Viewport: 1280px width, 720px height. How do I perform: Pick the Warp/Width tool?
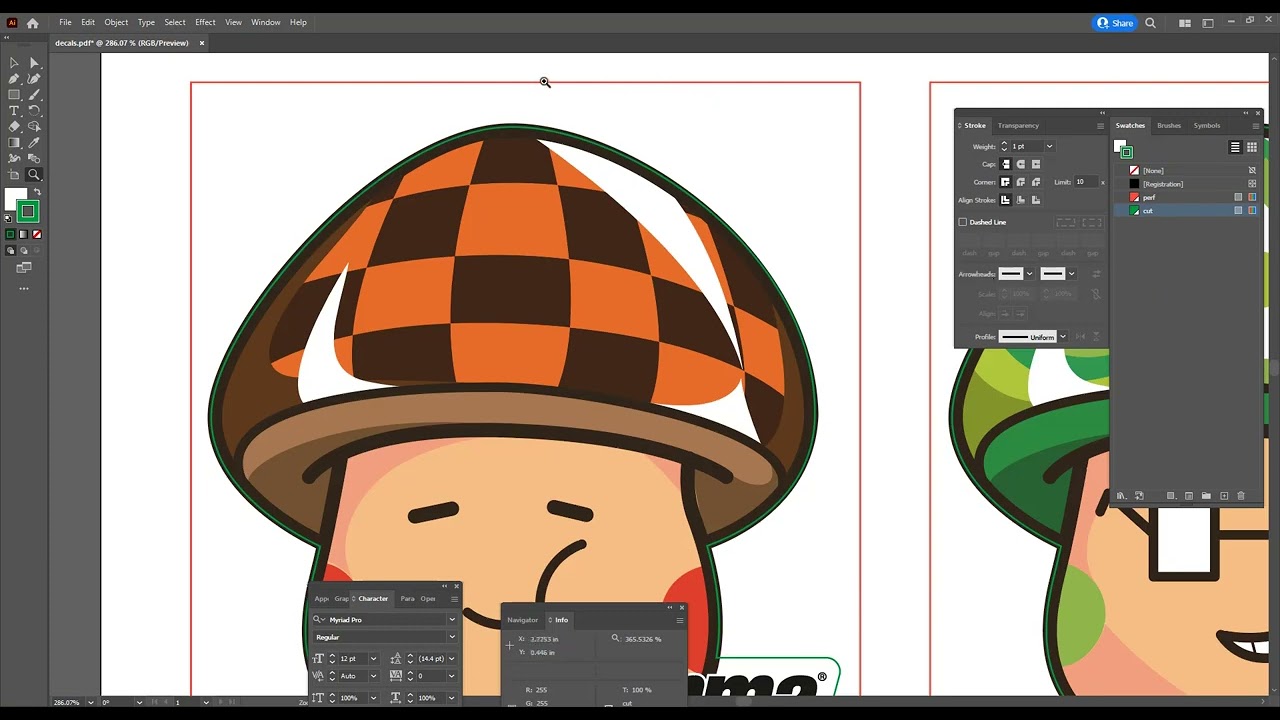[14, 159]
